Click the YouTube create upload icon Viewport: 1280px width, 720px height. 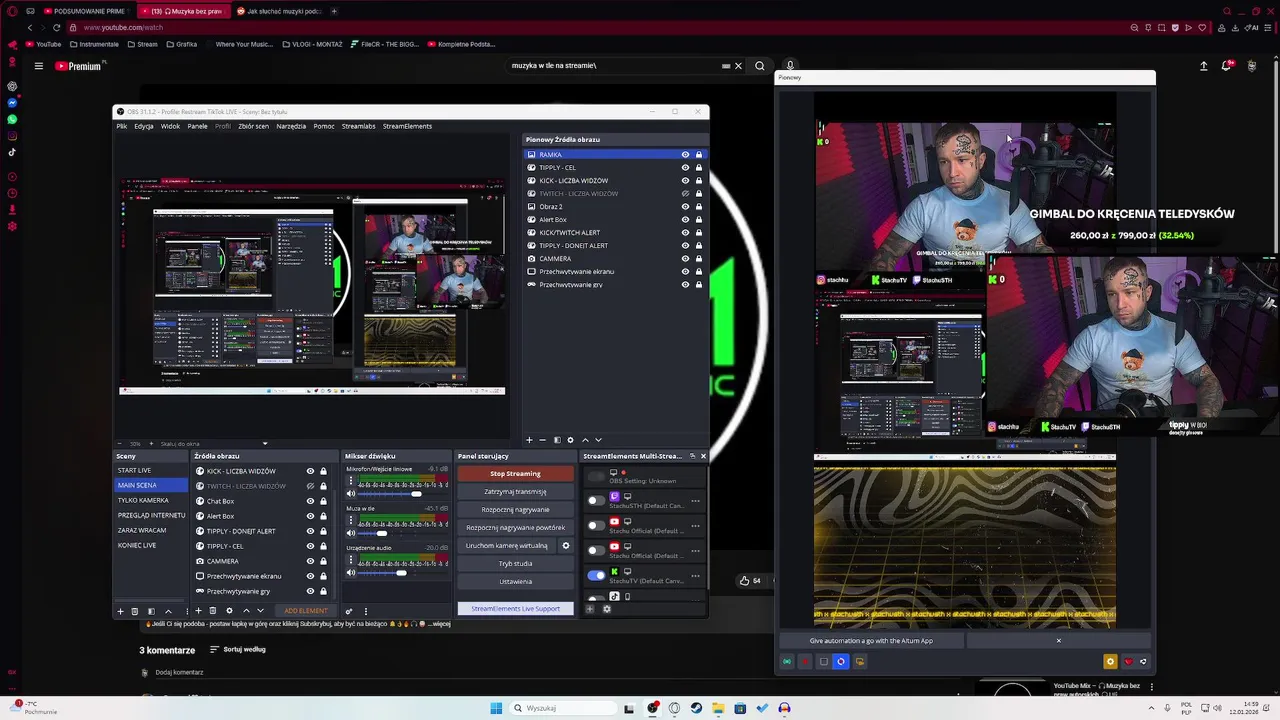pyautogui.click(x=1204, y=66)
